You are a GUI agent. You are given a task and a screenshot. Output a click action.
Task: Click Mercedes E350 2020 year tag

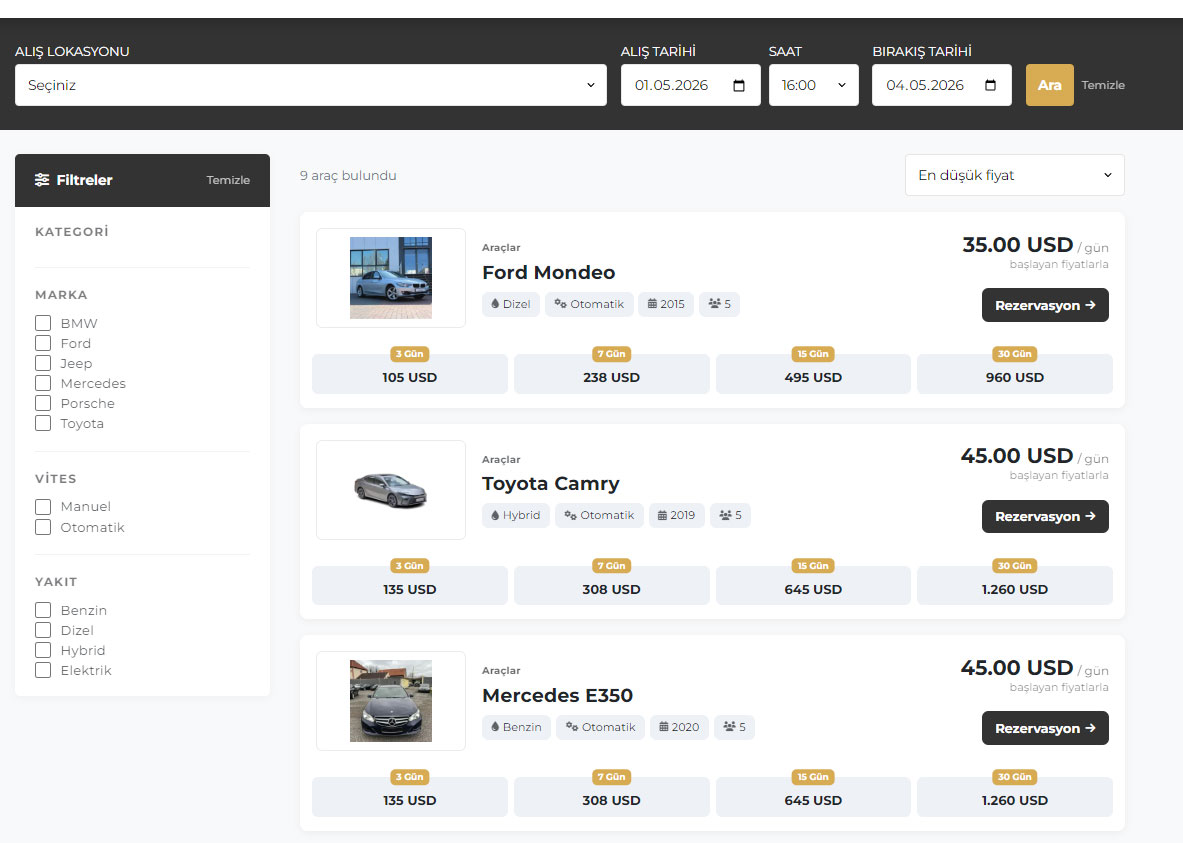pos(679,727)
